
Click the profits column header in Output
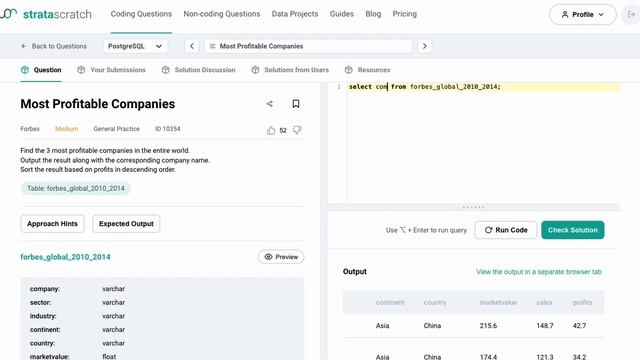(582, 302)
